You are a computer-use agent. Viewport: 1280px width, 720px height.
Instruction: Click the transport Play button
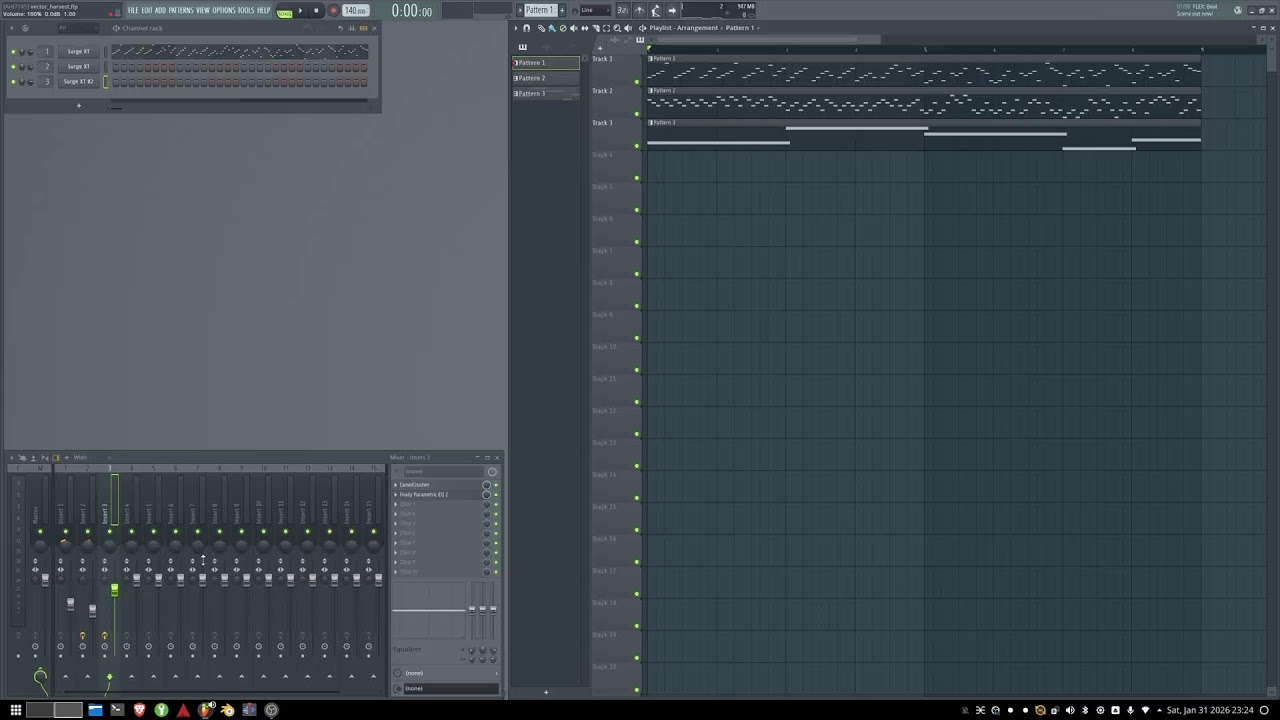300,11
